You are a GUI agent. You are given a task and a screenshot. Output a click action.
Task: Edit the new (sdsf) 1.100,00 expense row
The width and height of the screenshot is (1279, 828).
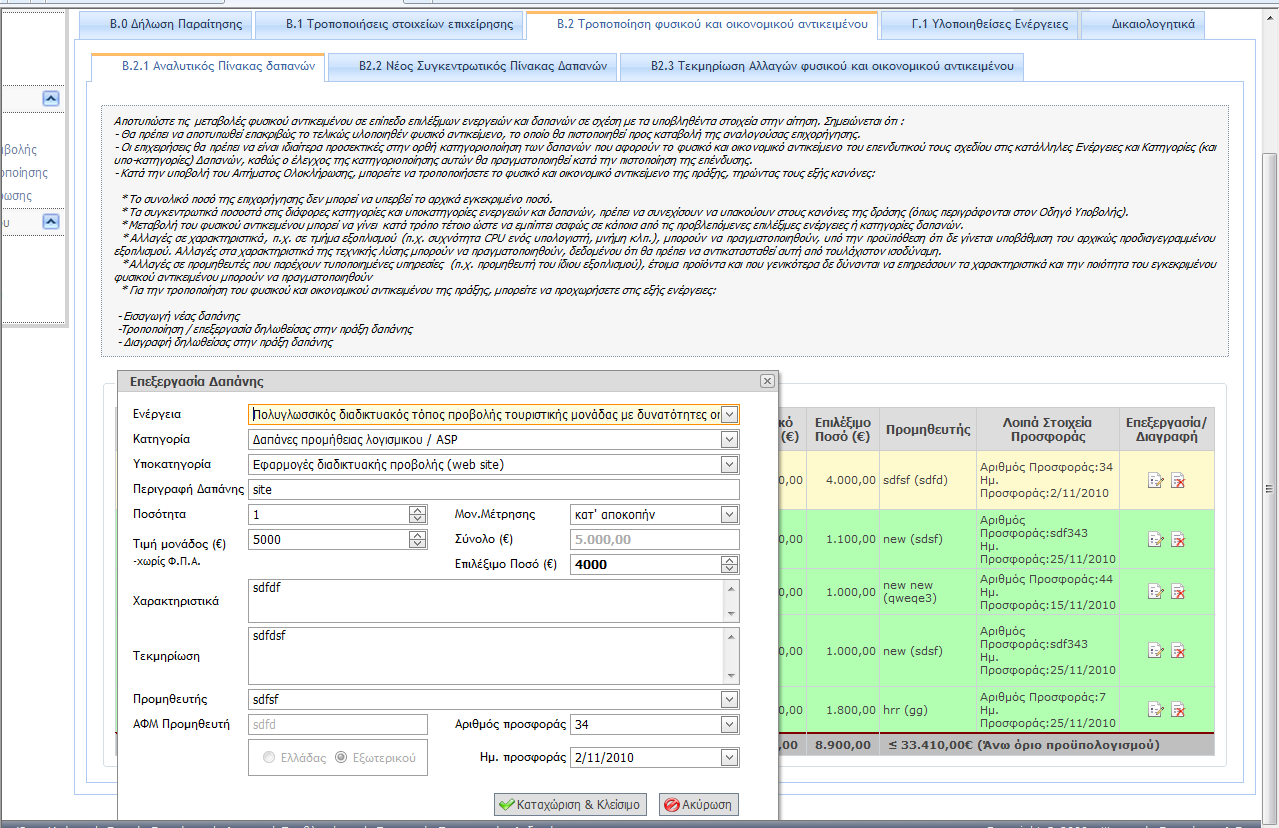click(1156, 540)
